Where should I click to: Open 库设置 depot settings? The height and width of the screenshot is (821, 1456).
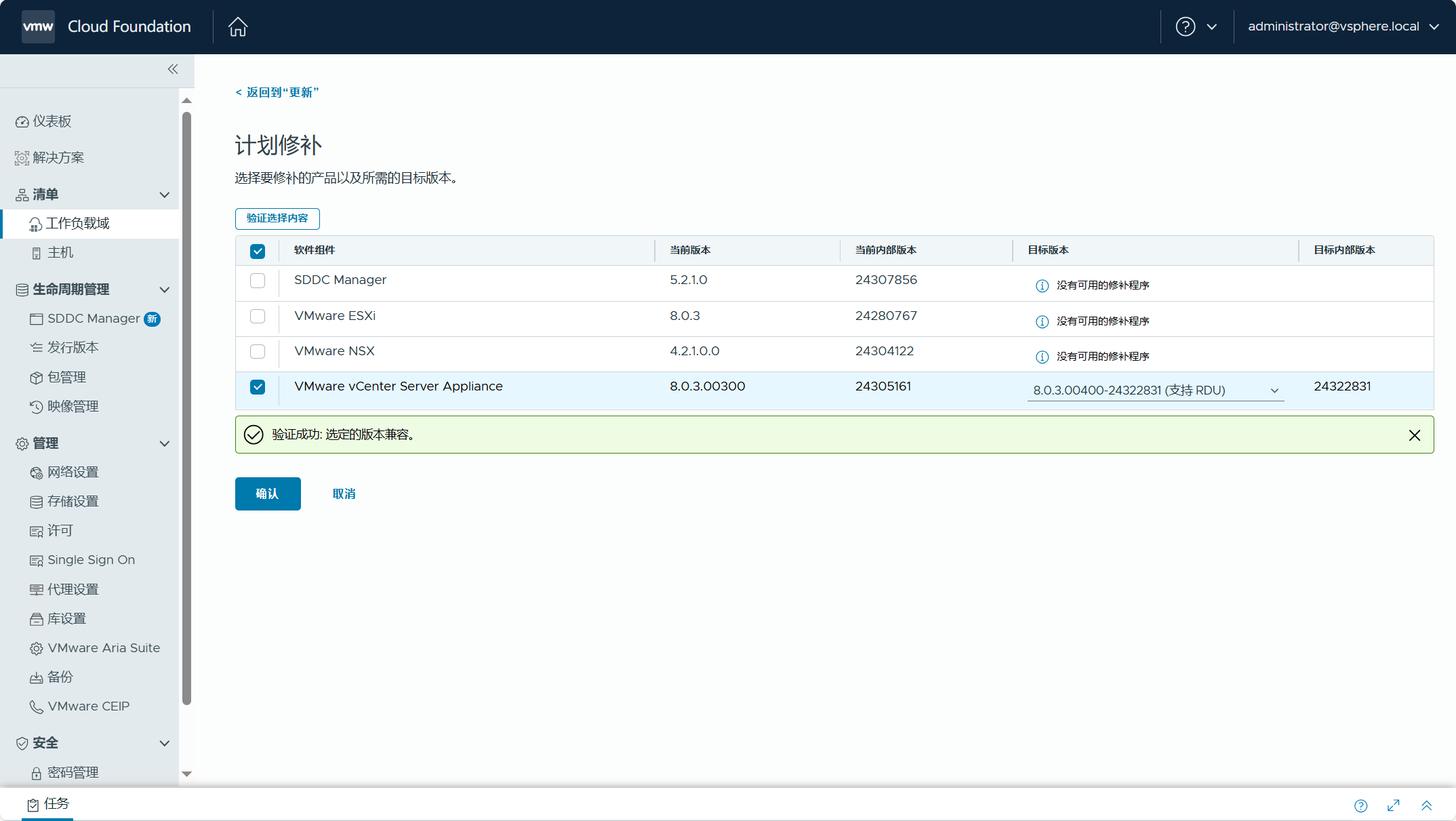pyautogui.click(x=58, y=619)
